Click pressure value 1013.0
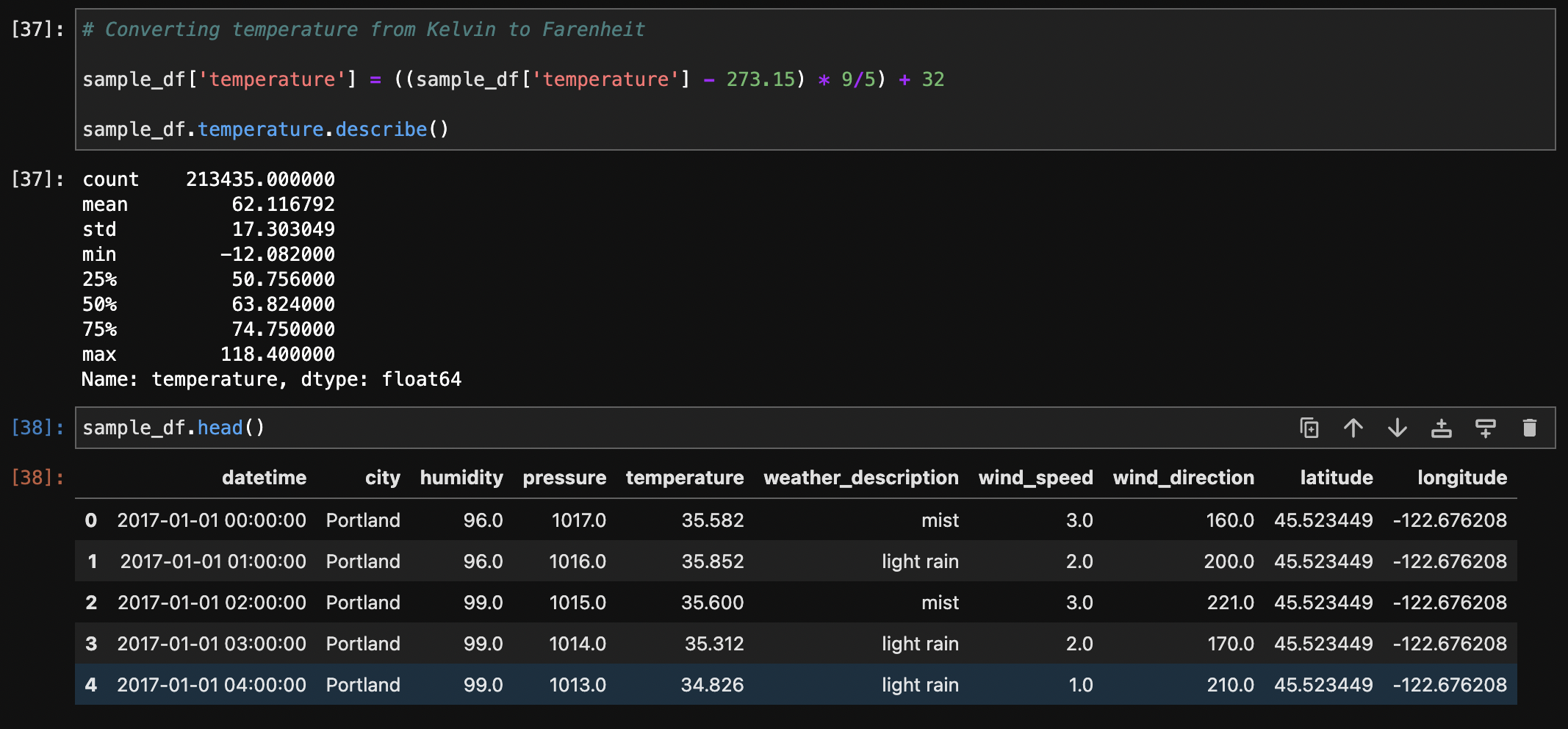Screen dimensions: 1568x729 (x=578, y=685)
